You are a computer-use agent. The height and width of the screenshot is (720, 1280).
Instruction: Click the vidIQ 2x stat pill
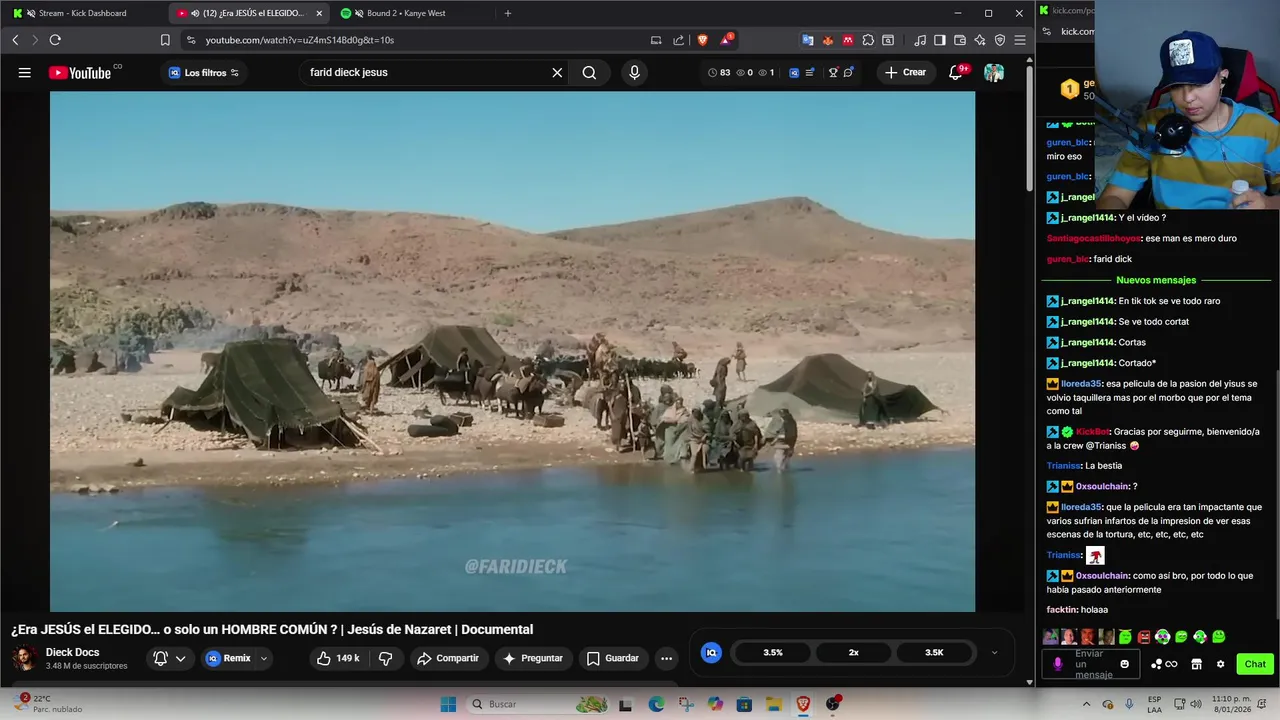pos(854,652)
